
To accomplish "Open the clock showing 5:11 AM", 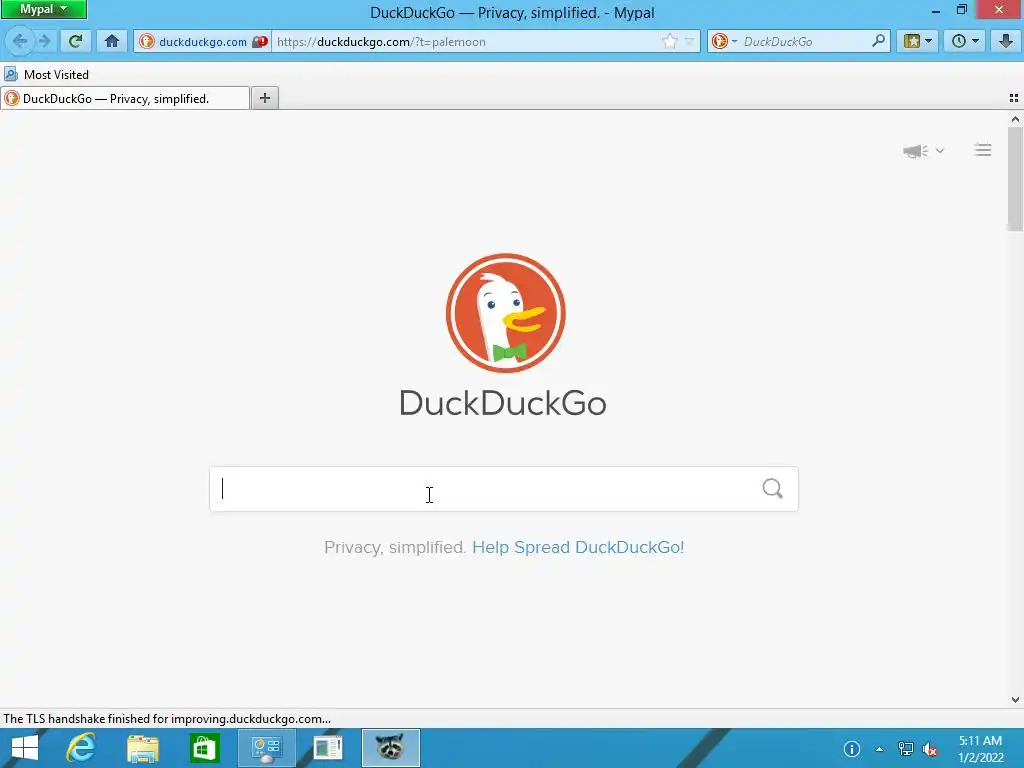I will tap(980, 749).
